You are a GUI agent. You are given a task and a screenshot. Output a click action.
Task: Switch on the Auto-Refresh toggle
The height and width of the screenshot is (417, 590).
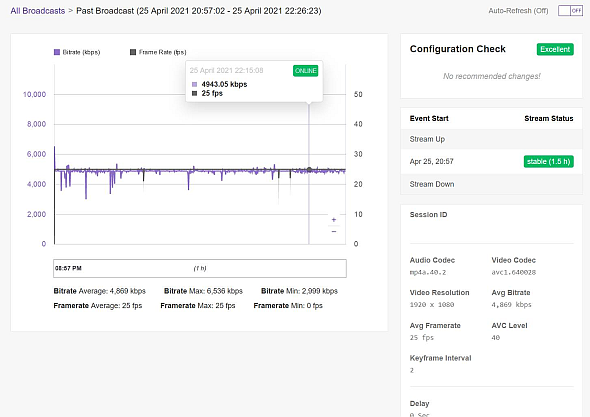(x=570, y=11)
